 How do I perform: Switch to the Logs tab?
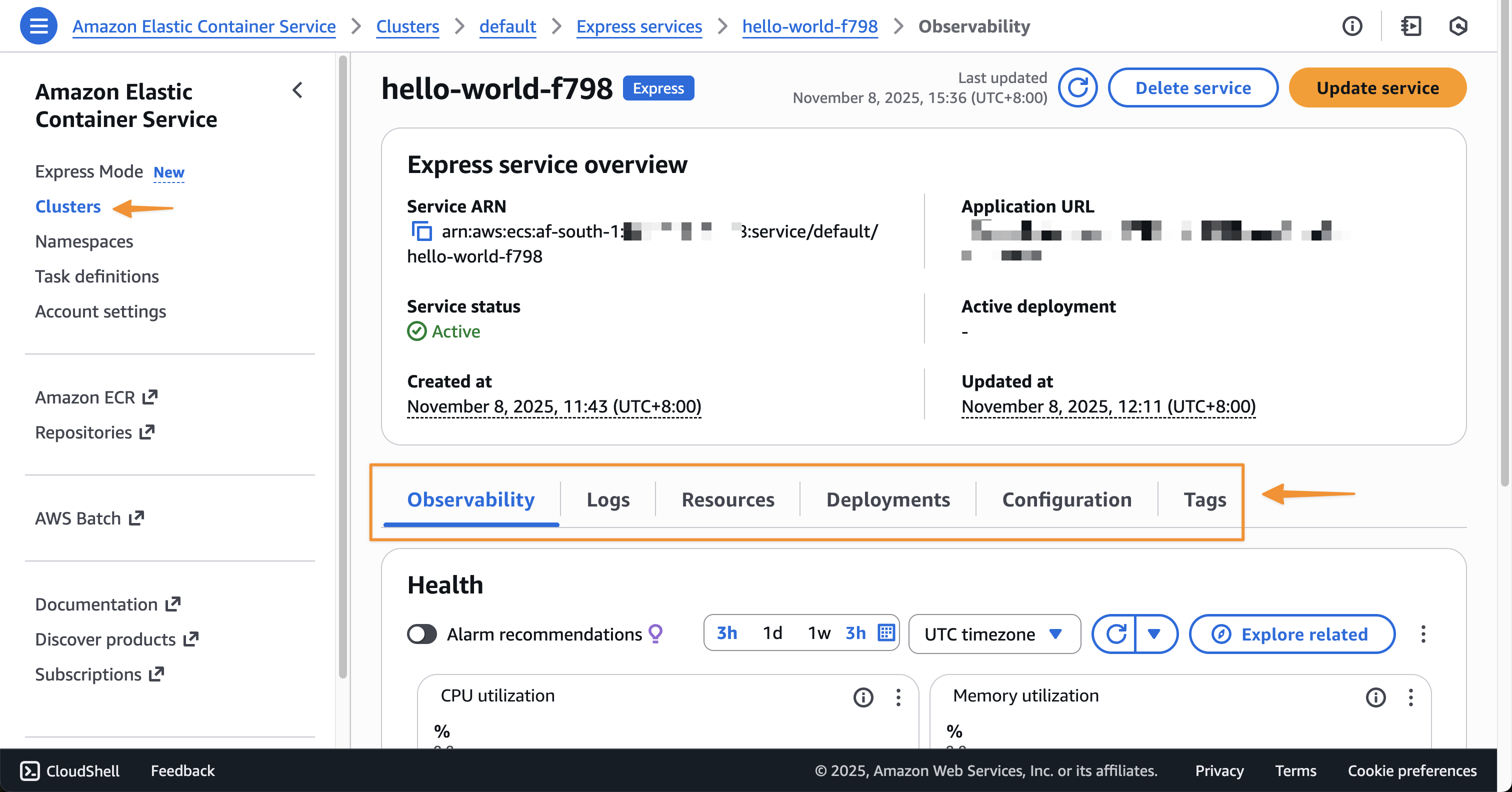(x=607, y=499)
